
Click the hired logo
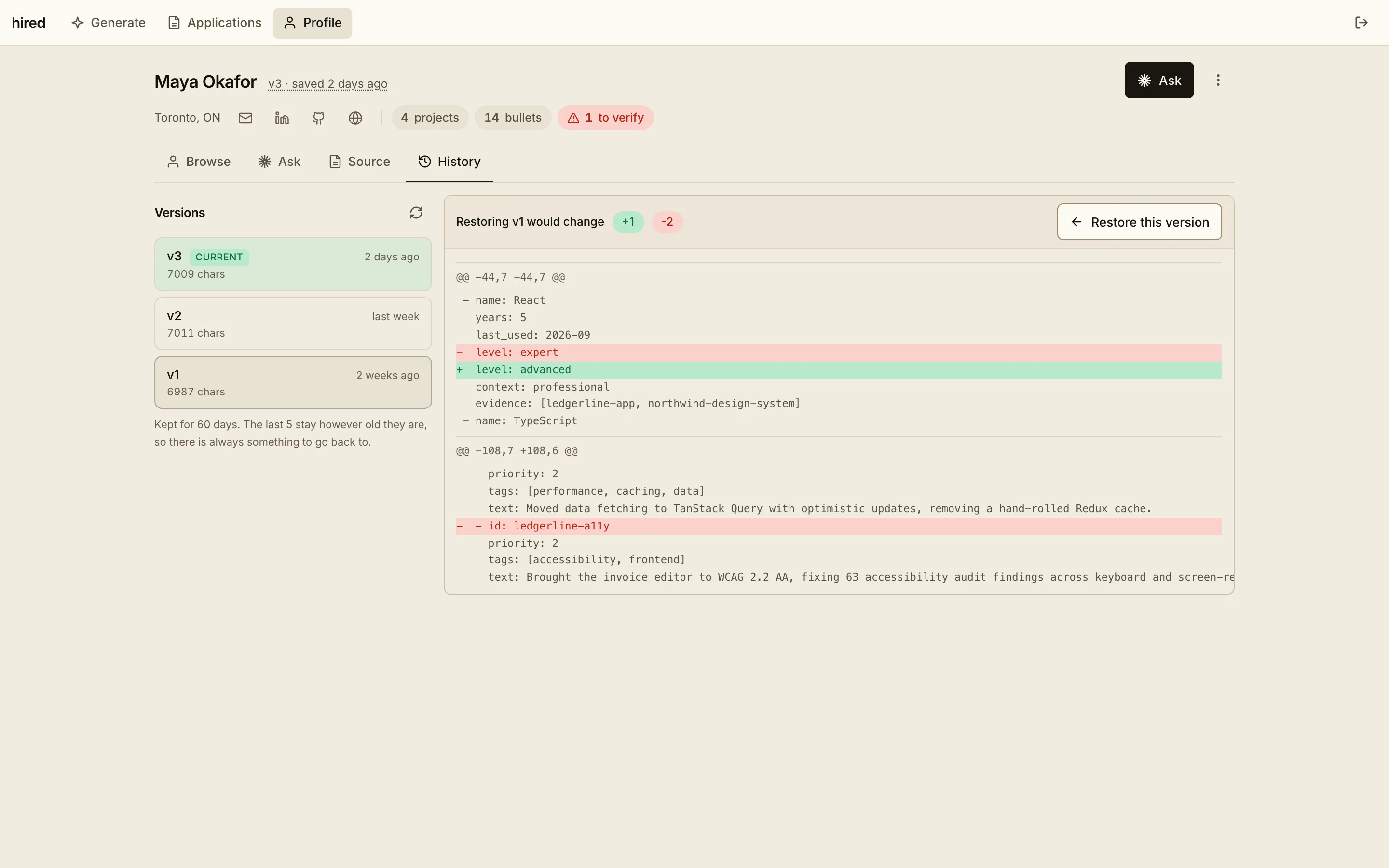click(29, 23)
